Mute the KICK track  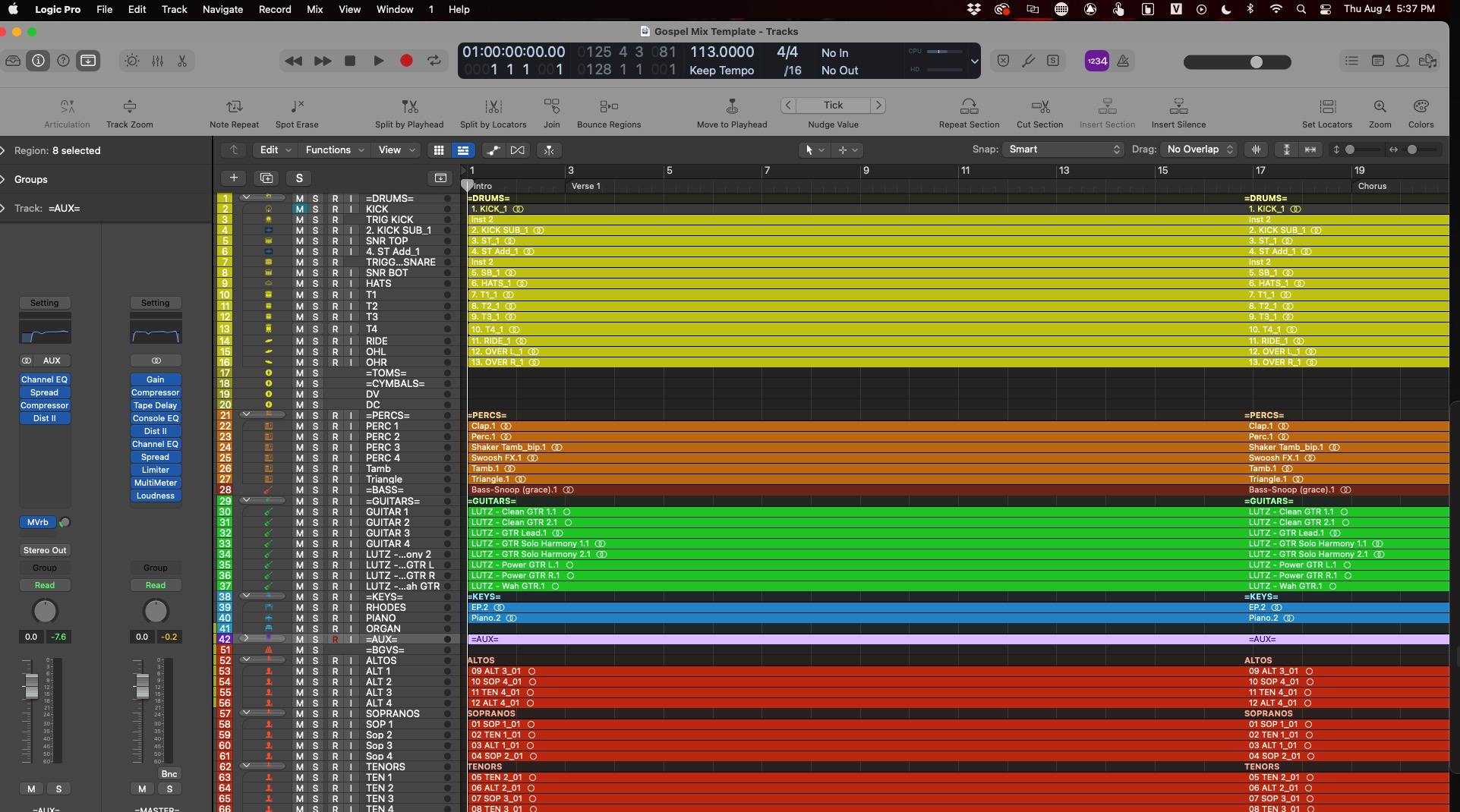point(300,209)
